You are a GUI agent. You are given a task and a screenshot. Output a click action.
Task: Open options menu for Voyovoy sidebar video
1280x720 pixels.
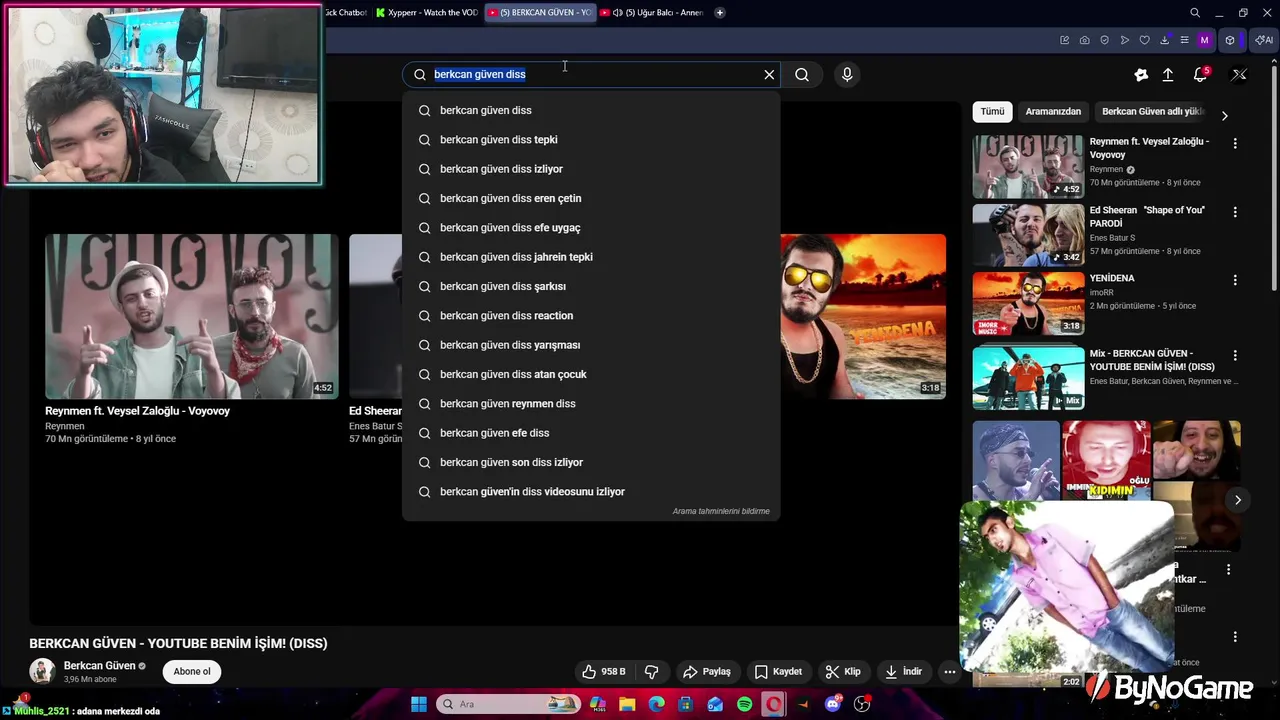click(x=1235, y=144)
